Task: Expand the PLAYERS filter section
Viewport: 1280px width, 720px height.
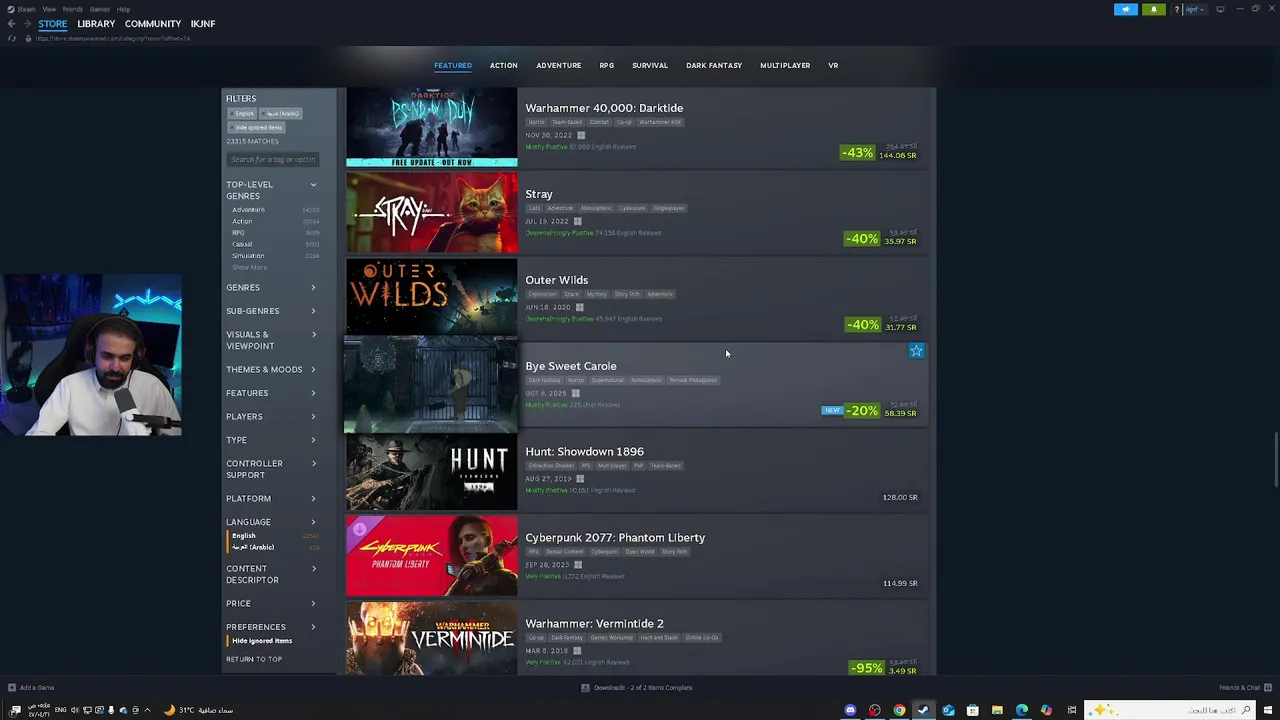Action: point(271,416)
